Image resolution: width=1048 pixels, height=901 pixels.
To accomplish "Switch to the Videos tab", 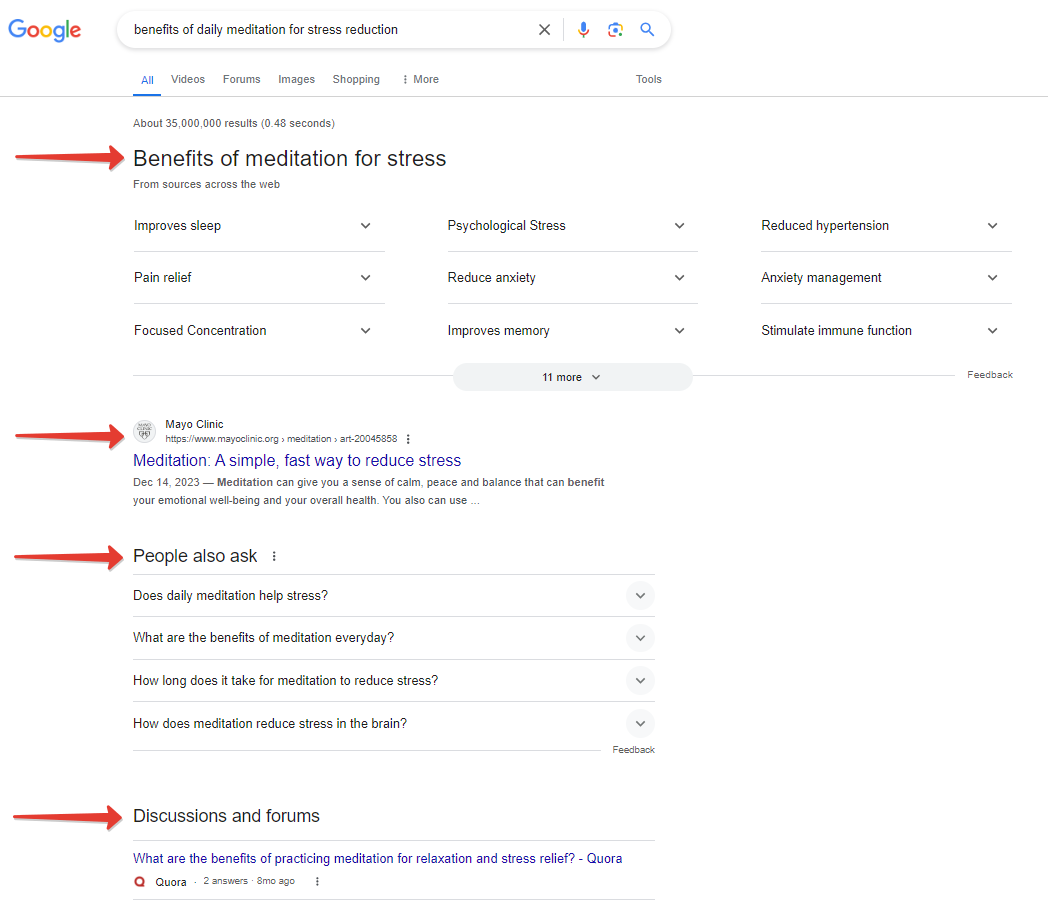I will [x=188, y=79].
